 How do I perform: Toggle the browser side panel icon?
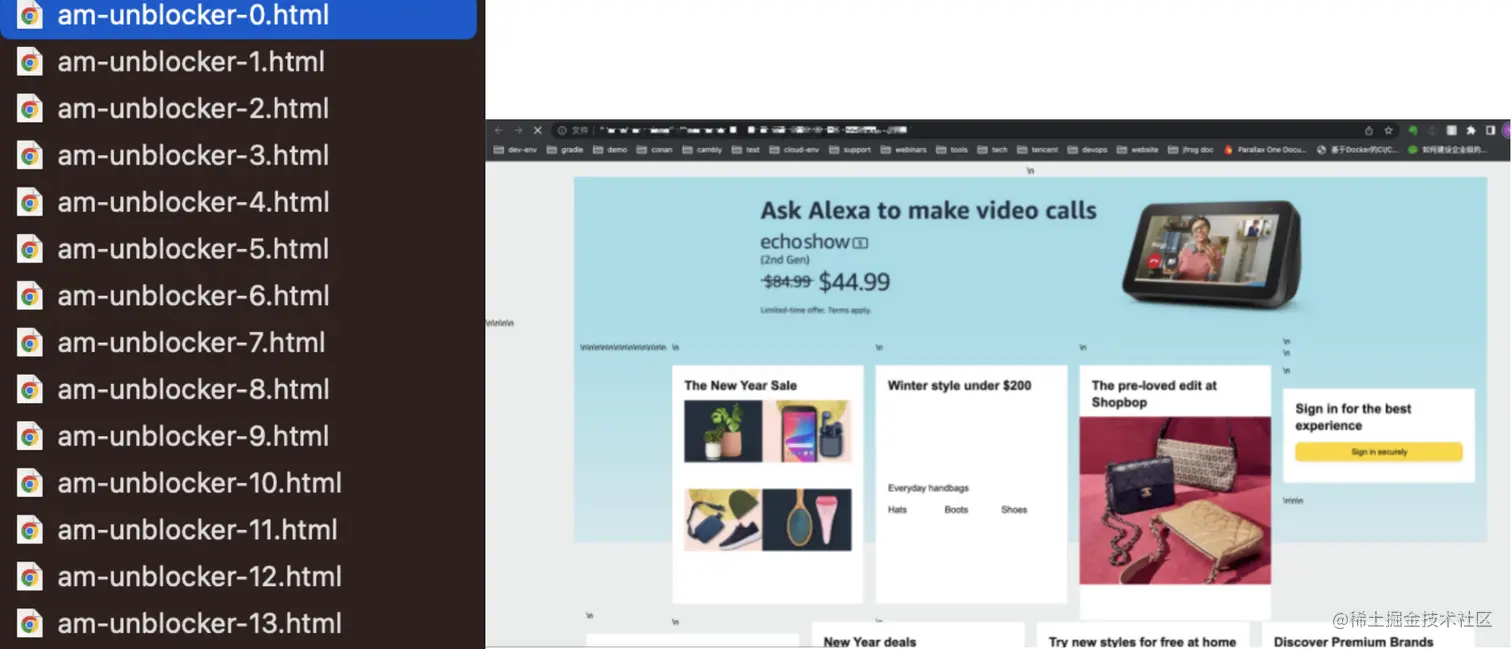tap(1491, 131)
